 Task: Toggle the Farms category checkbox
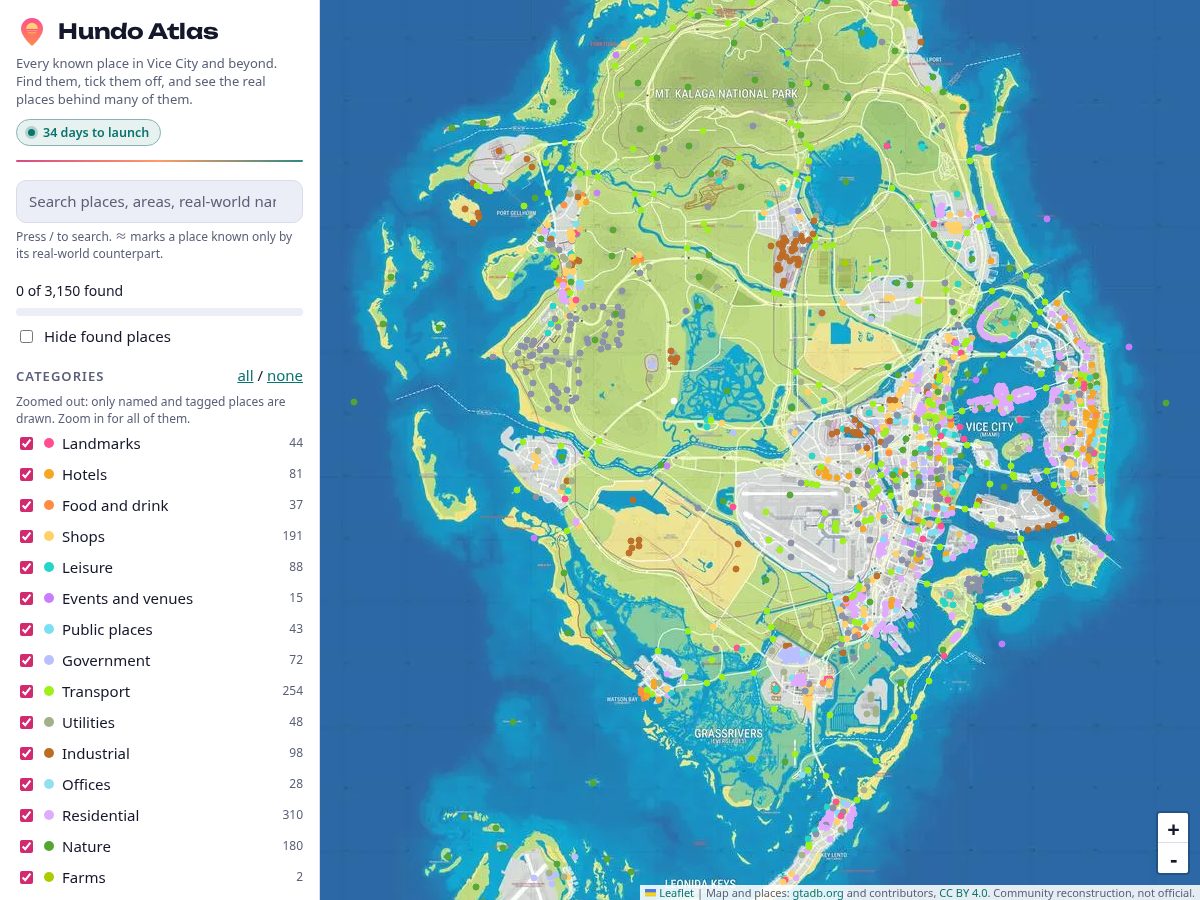pos(27,878)
